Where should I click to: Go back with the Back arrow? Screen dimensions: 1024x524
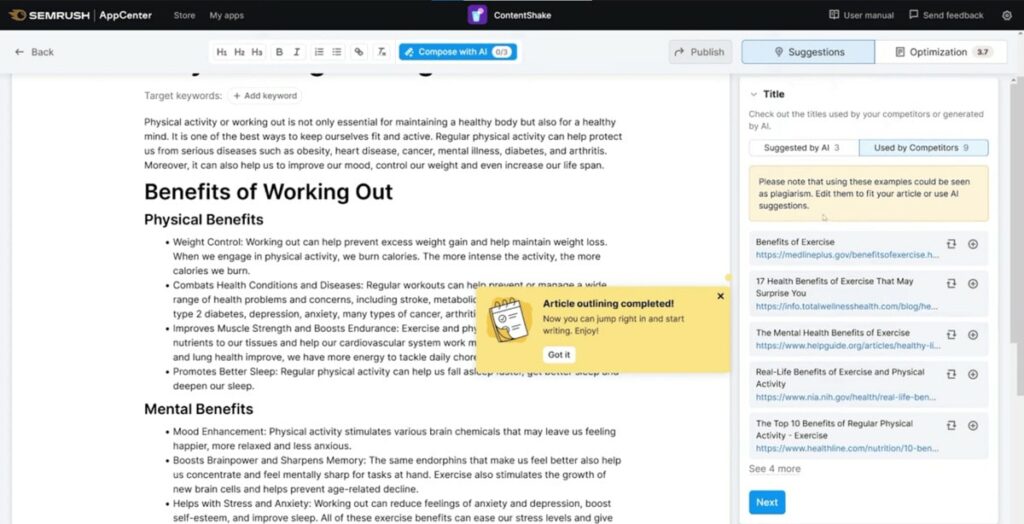(x=35, y=52)
